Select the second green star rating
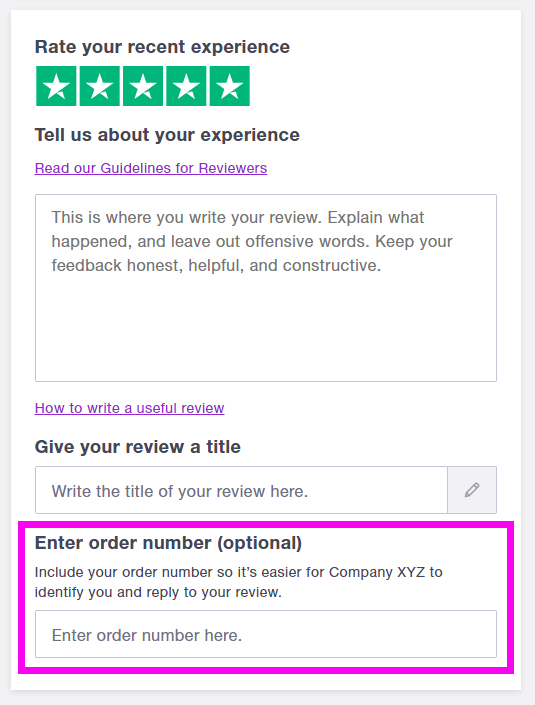The height and width of the screenshot is (705, 535). (x=99, y=86)
